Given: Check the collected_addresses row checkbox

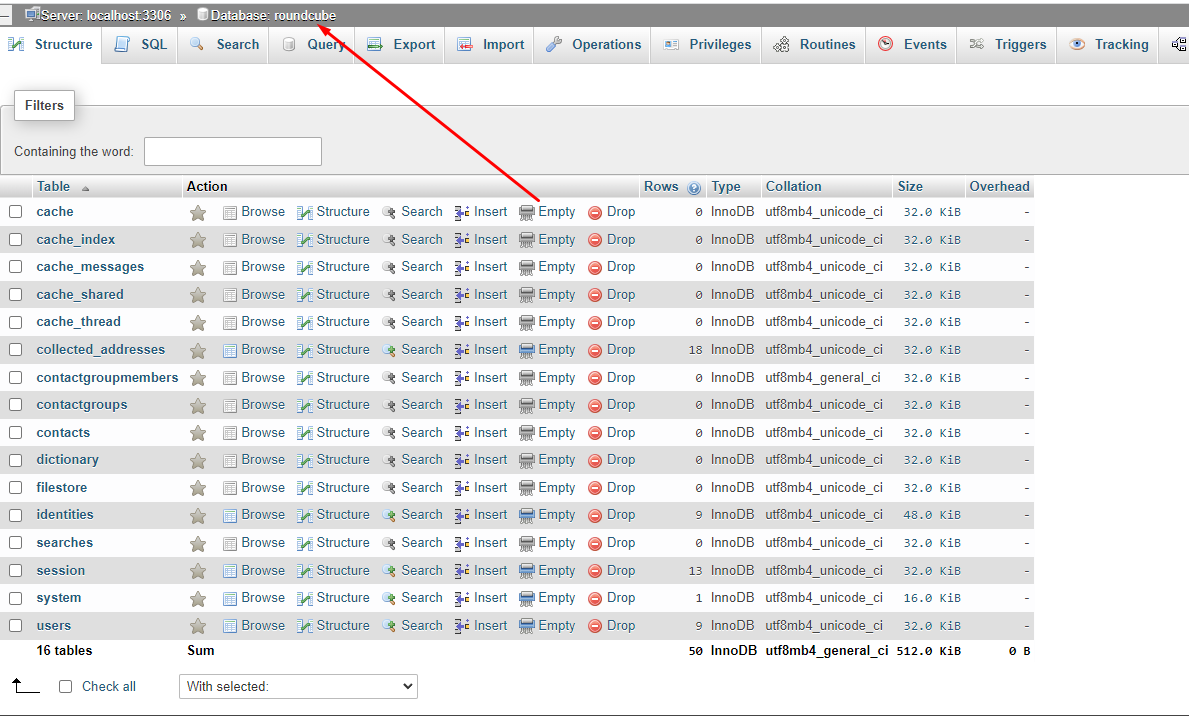Looking at the screenshot, I should pyautogui.click(x=15, y=350).
